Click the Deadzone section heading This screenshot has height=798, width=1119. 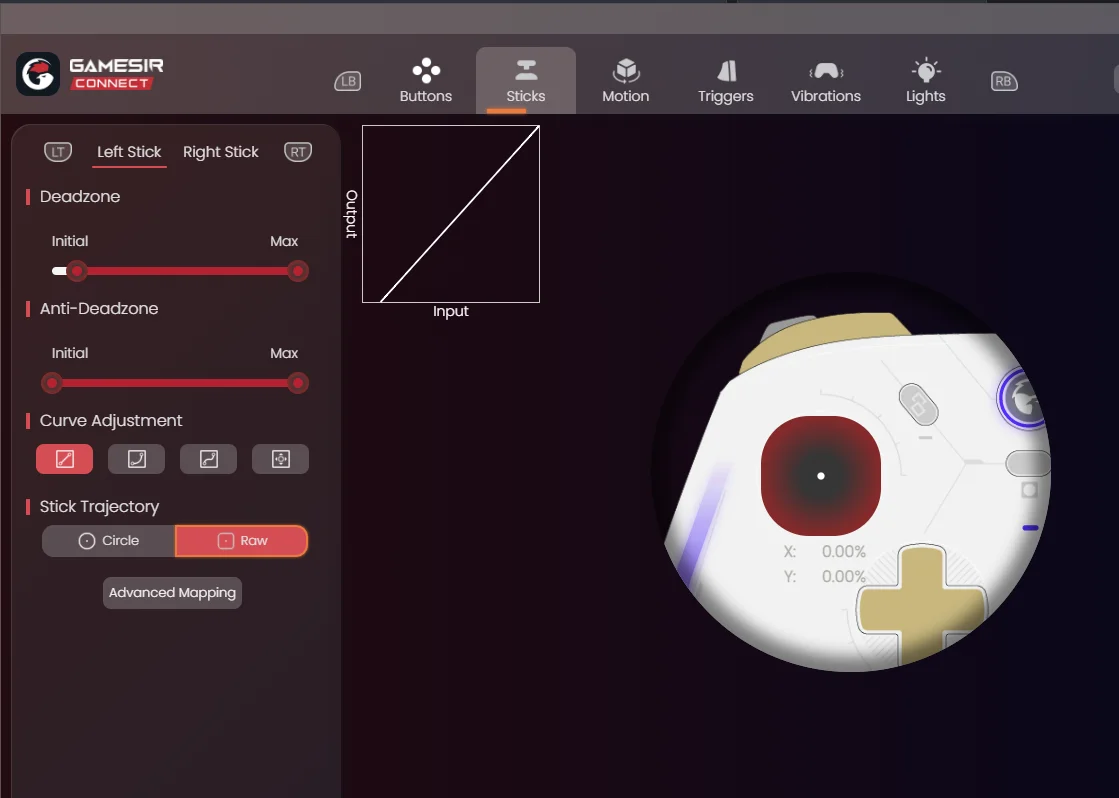(x=80, y=197)
